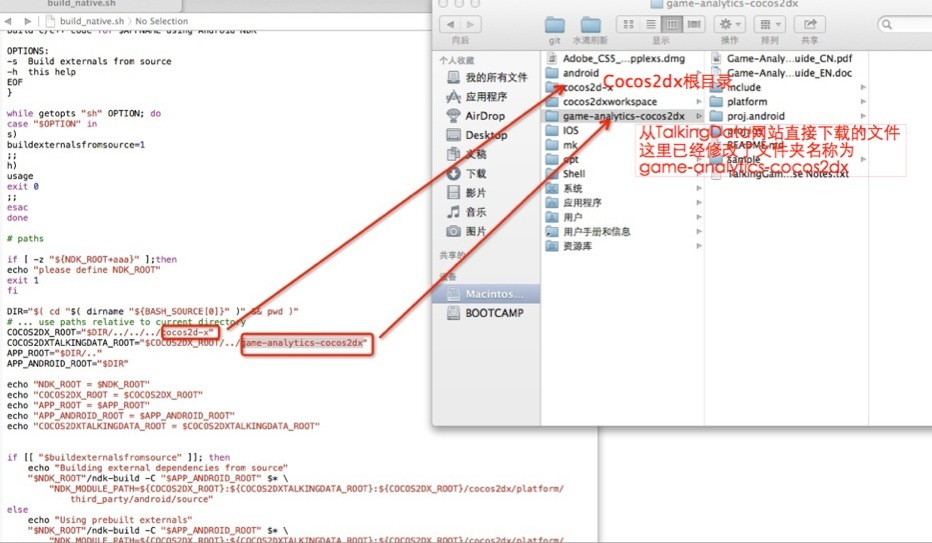The width and height of the screenshot is (932, 543).
Task: Select the proj.android folder
Action: [x=787, y=116]
